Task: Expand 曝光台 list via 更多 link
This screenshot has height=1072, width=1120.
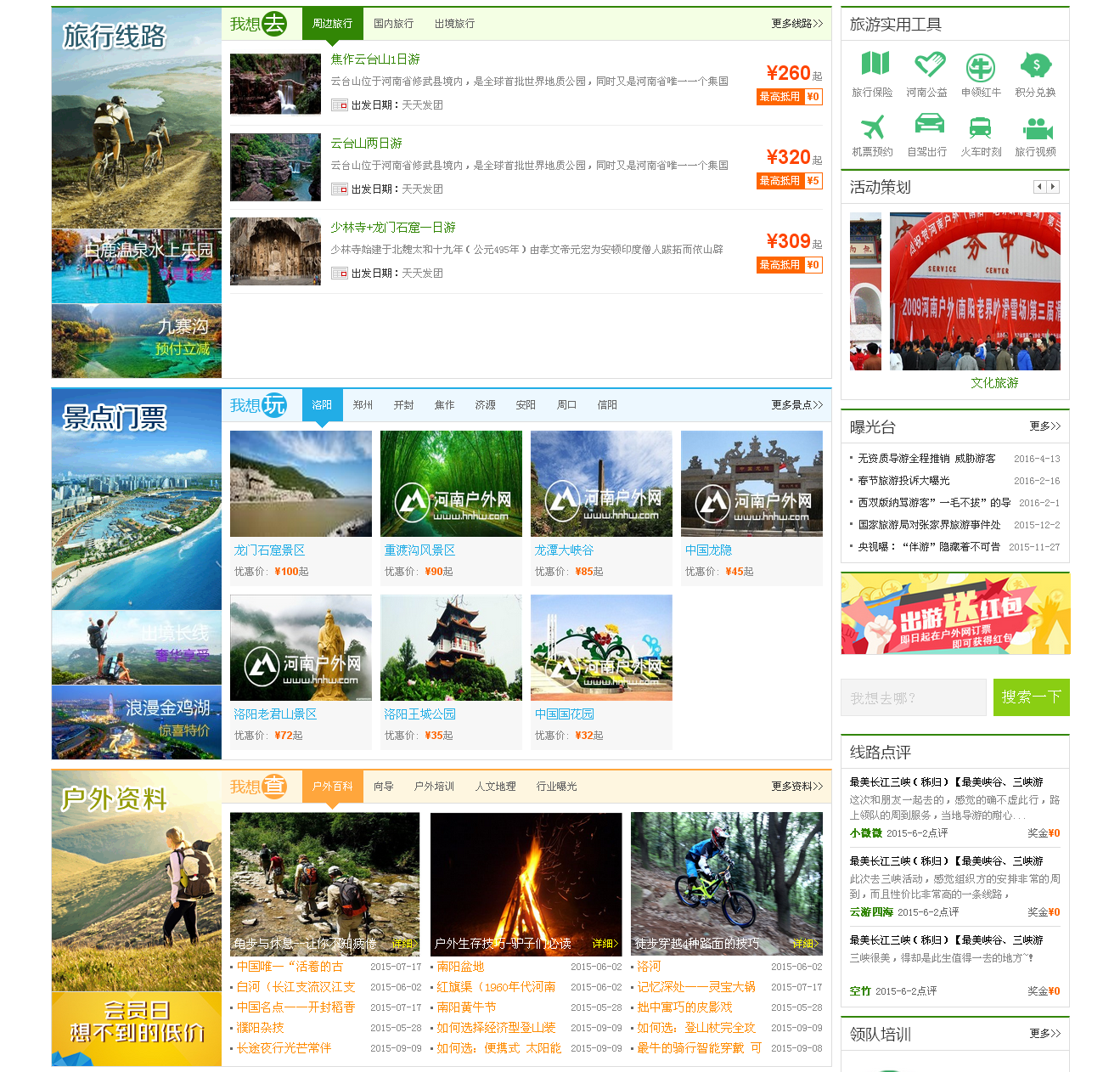Action: tap(1045, 427)
